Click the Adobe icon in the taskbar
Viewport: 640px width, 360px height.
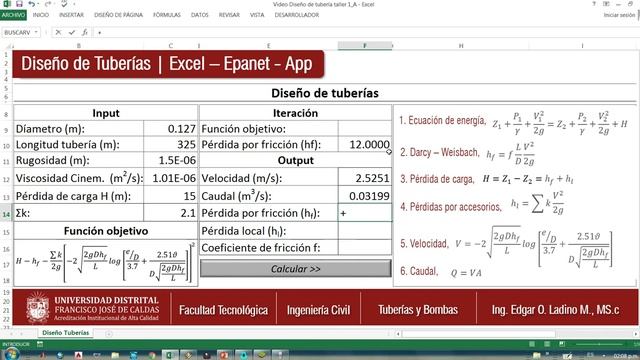pos(78,355)
